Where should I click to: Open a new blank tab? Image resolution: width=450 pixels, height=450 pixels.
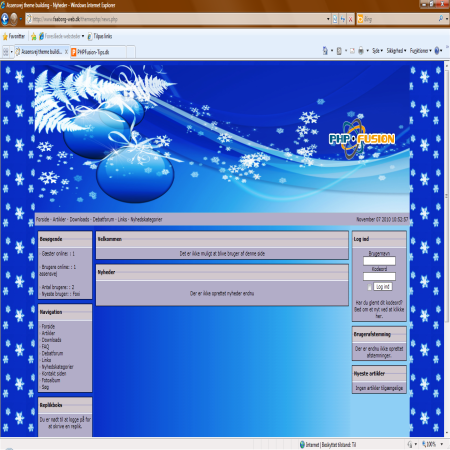[x=131, y=52]
